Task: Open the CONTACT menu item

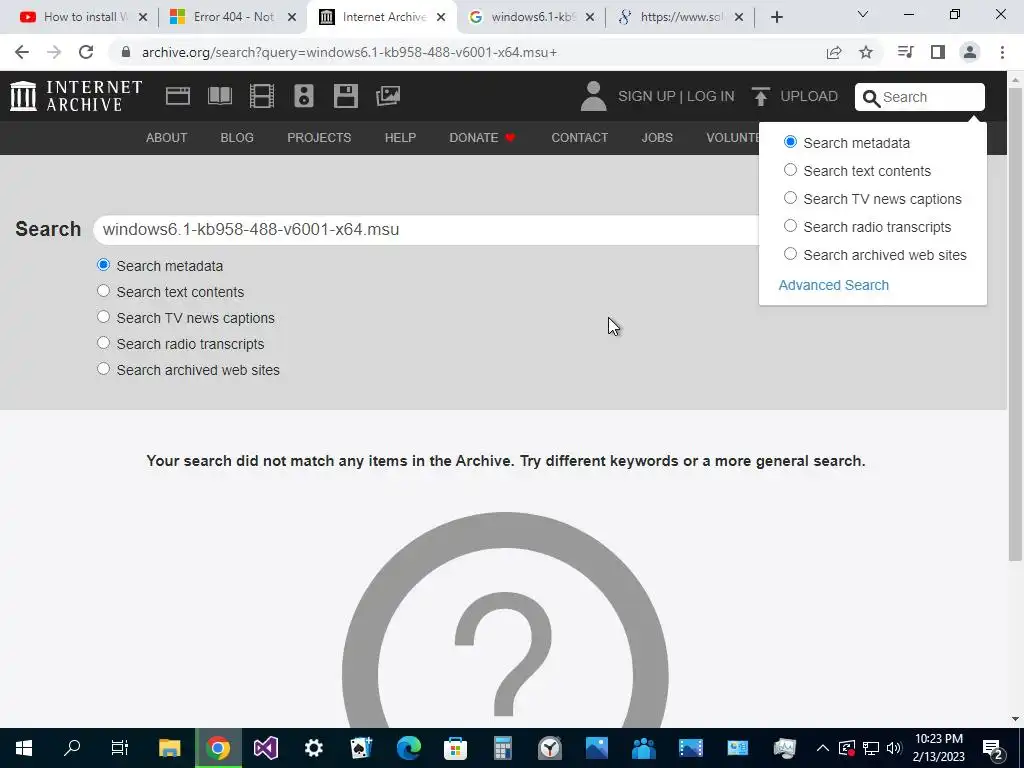Action: click(x=579, y=138)
